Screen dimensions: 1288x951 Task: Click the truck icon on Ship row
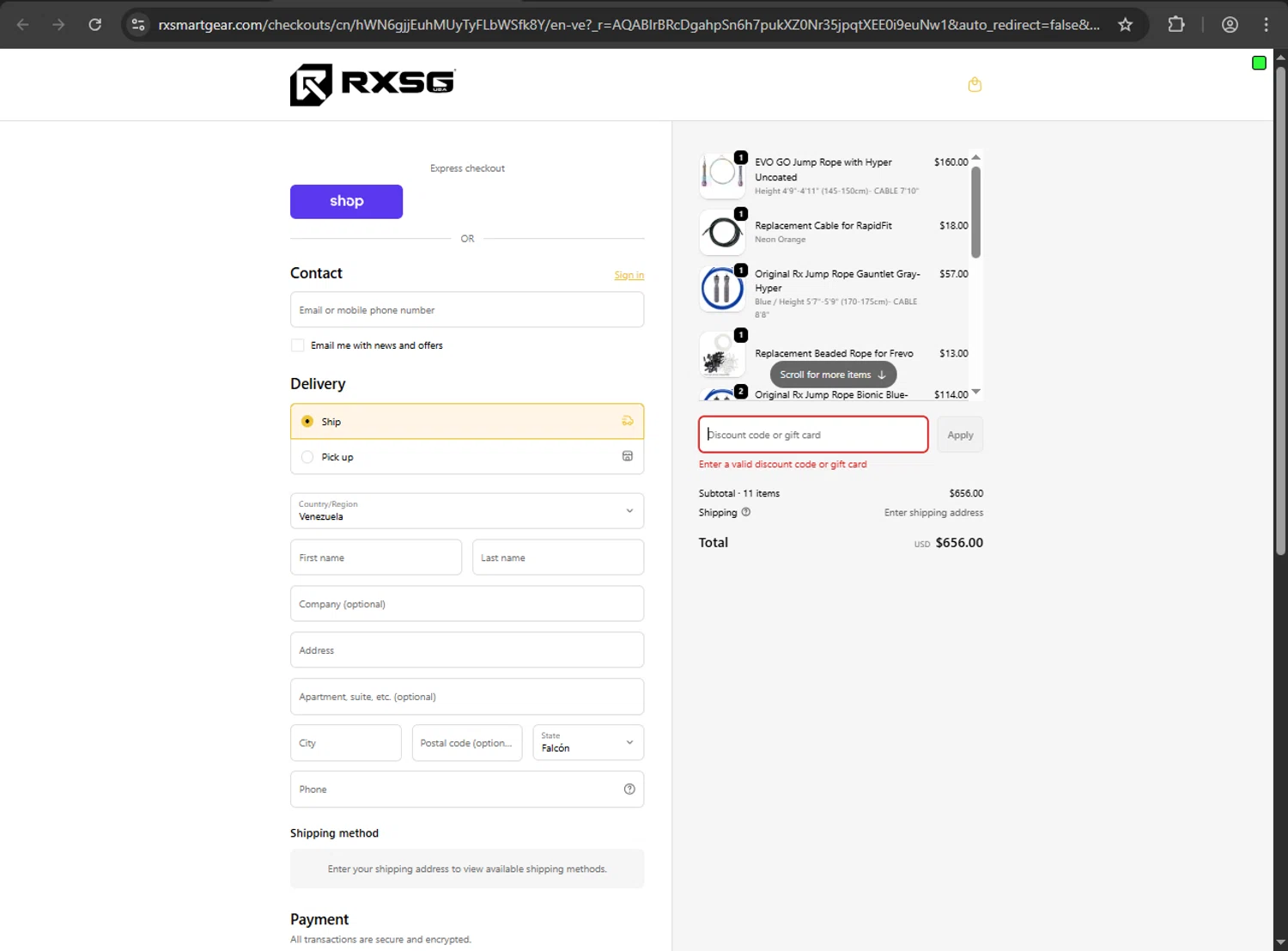[x=628, y=421]
